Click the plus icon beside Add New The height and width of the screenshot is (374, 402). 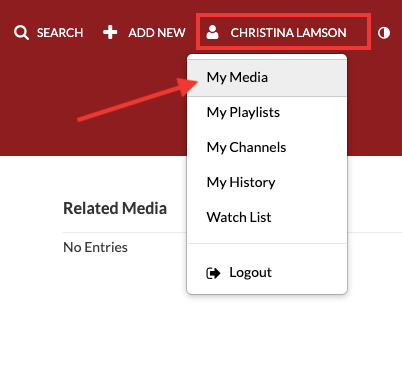coord(110,32)
